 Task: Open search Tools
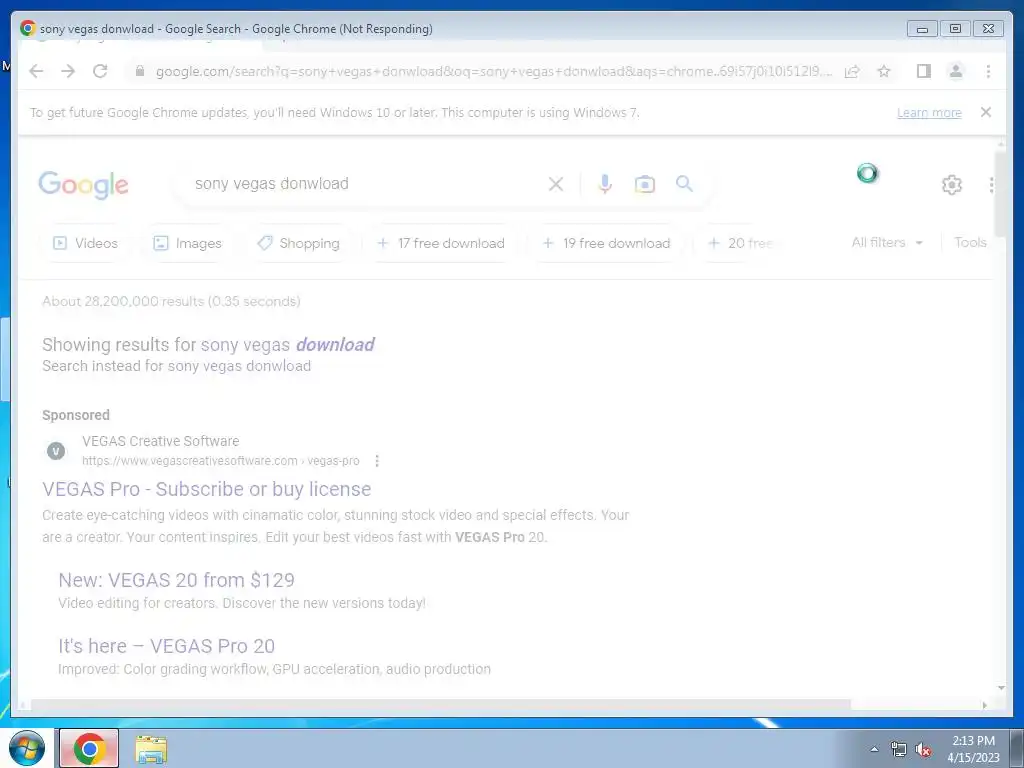[x=970, y=242]
